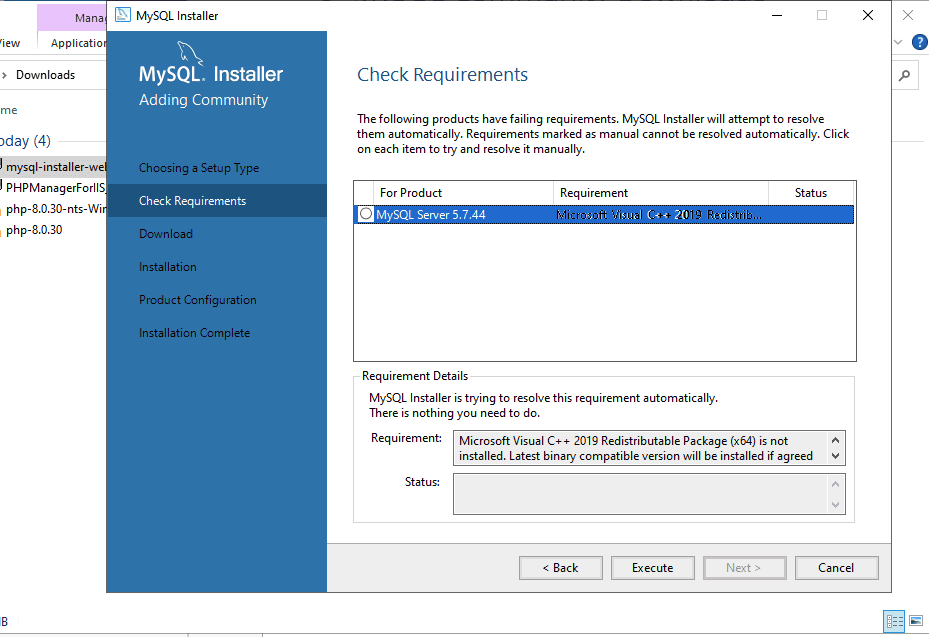Click the Downloads breadcrumb in address bar

tap(45, 75)
